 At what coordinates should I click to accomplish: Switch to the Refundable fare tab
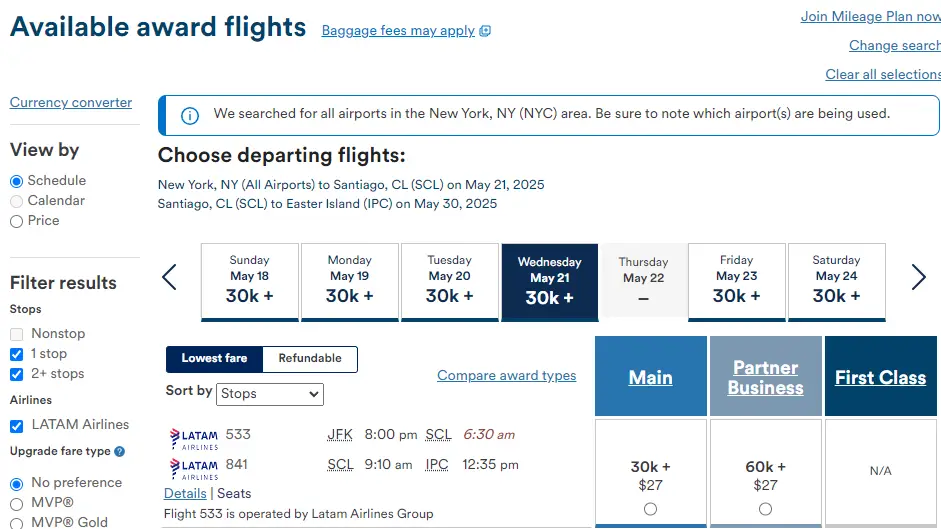(310, 359)
